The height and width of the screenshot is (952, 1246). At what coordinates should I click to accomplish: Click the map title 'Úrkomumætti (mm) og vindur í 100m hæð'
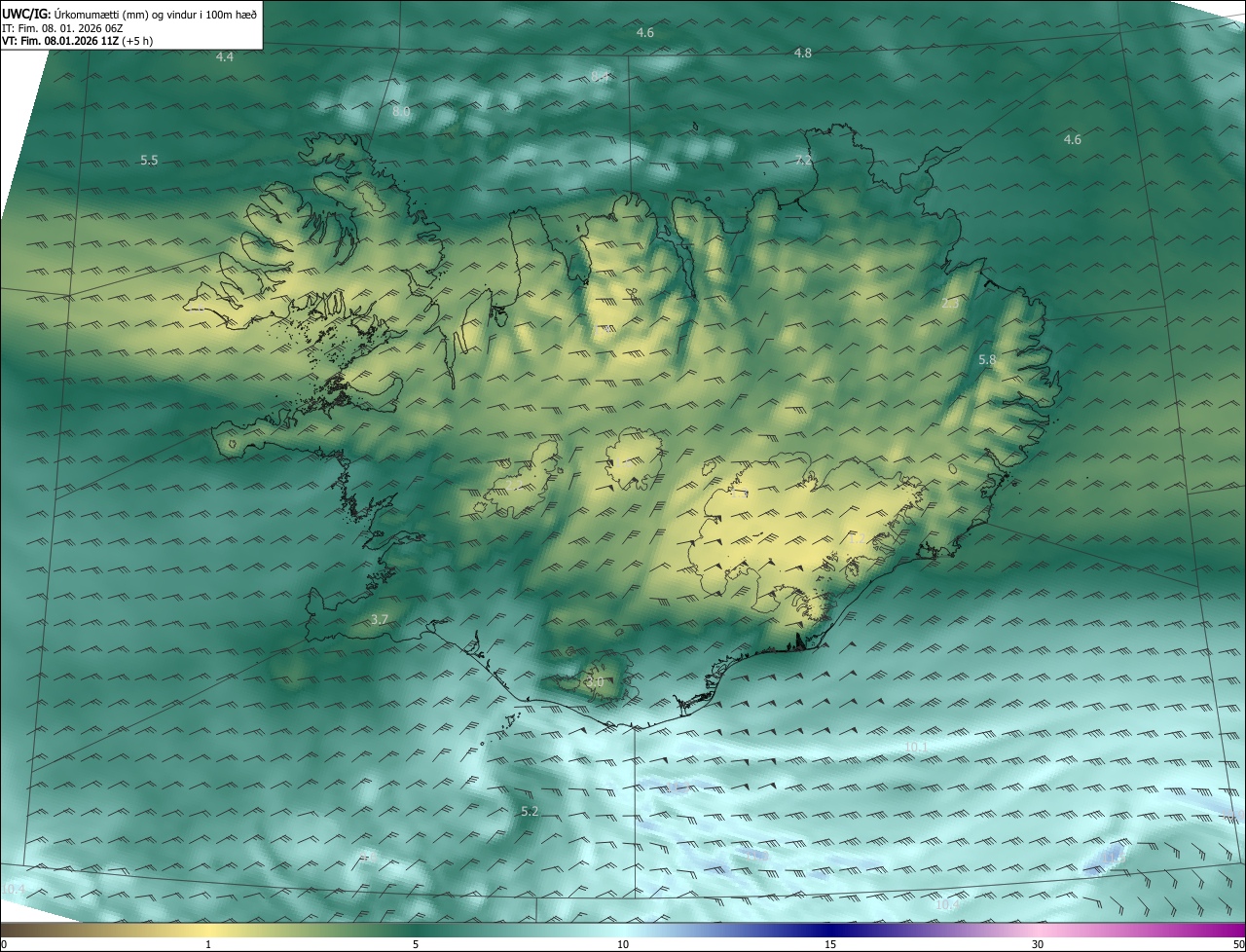pos(156,13)
